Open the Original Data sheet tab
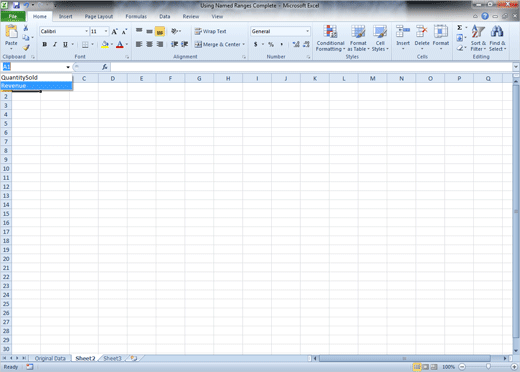This screenshot has width=520, height=372. pyautogui.click(x=50, y=358)
